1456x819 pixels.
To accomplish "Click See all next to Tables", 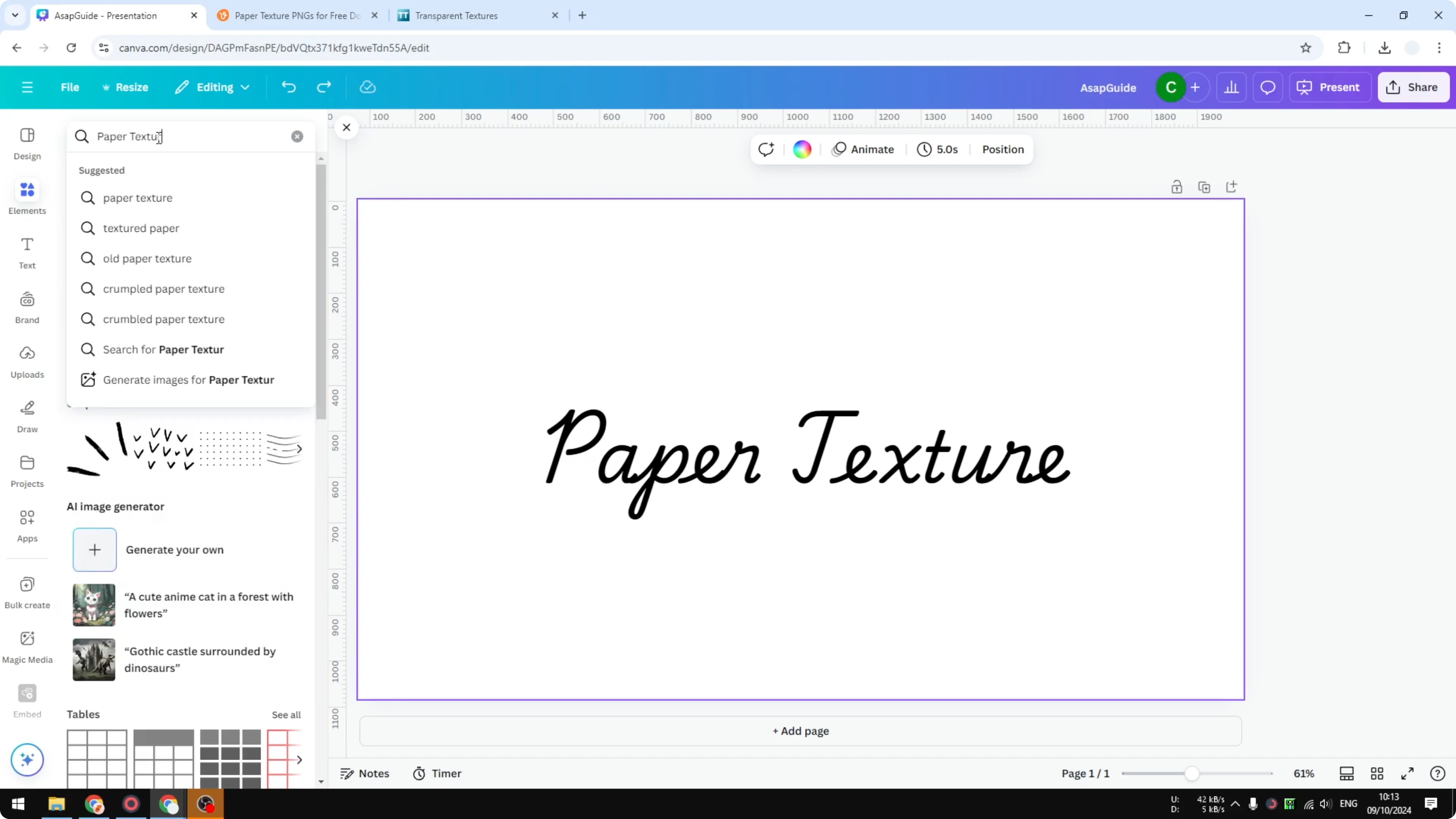I will click(286, 714).
